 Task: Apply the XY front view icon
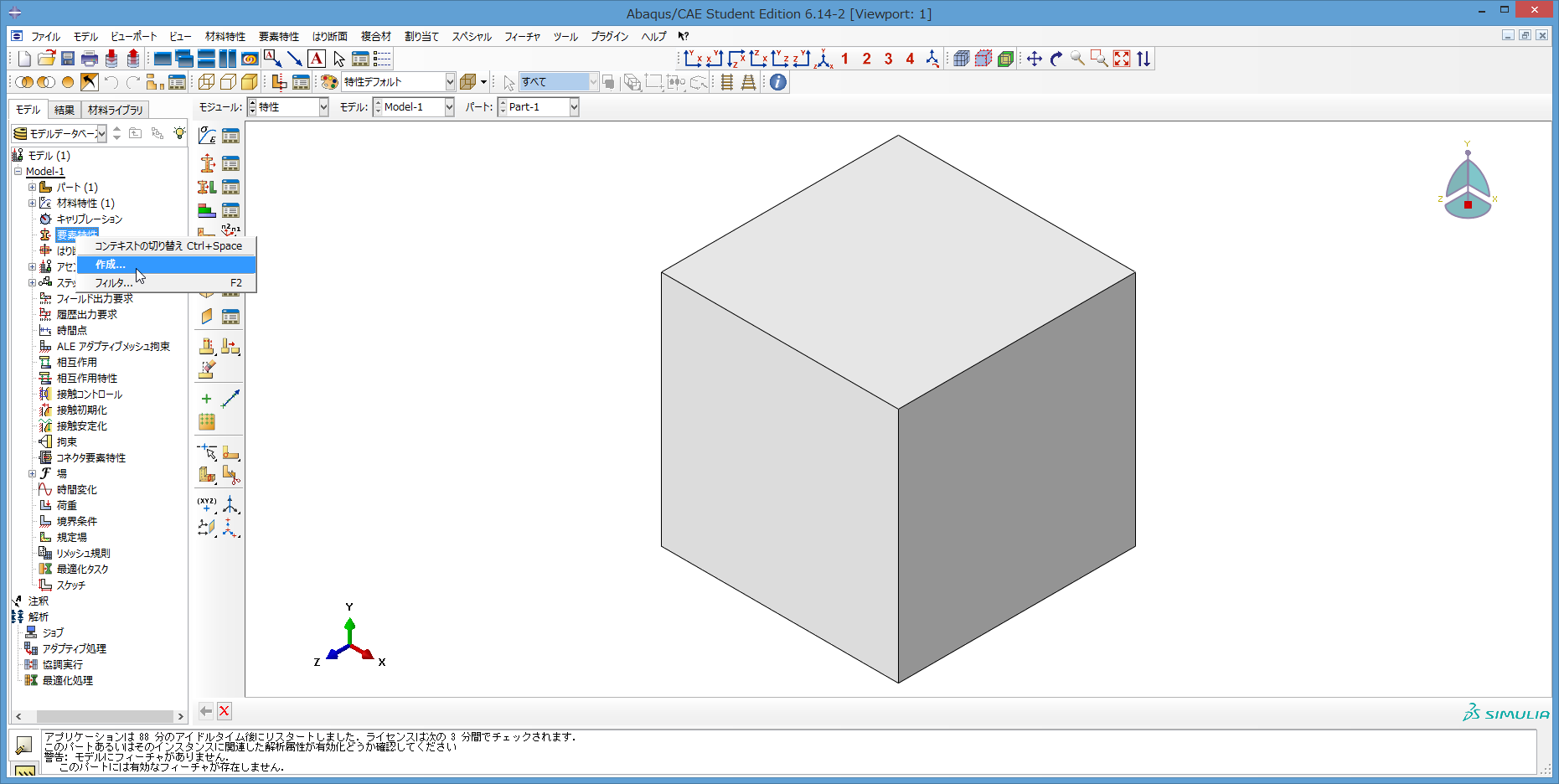click(692, 59)
